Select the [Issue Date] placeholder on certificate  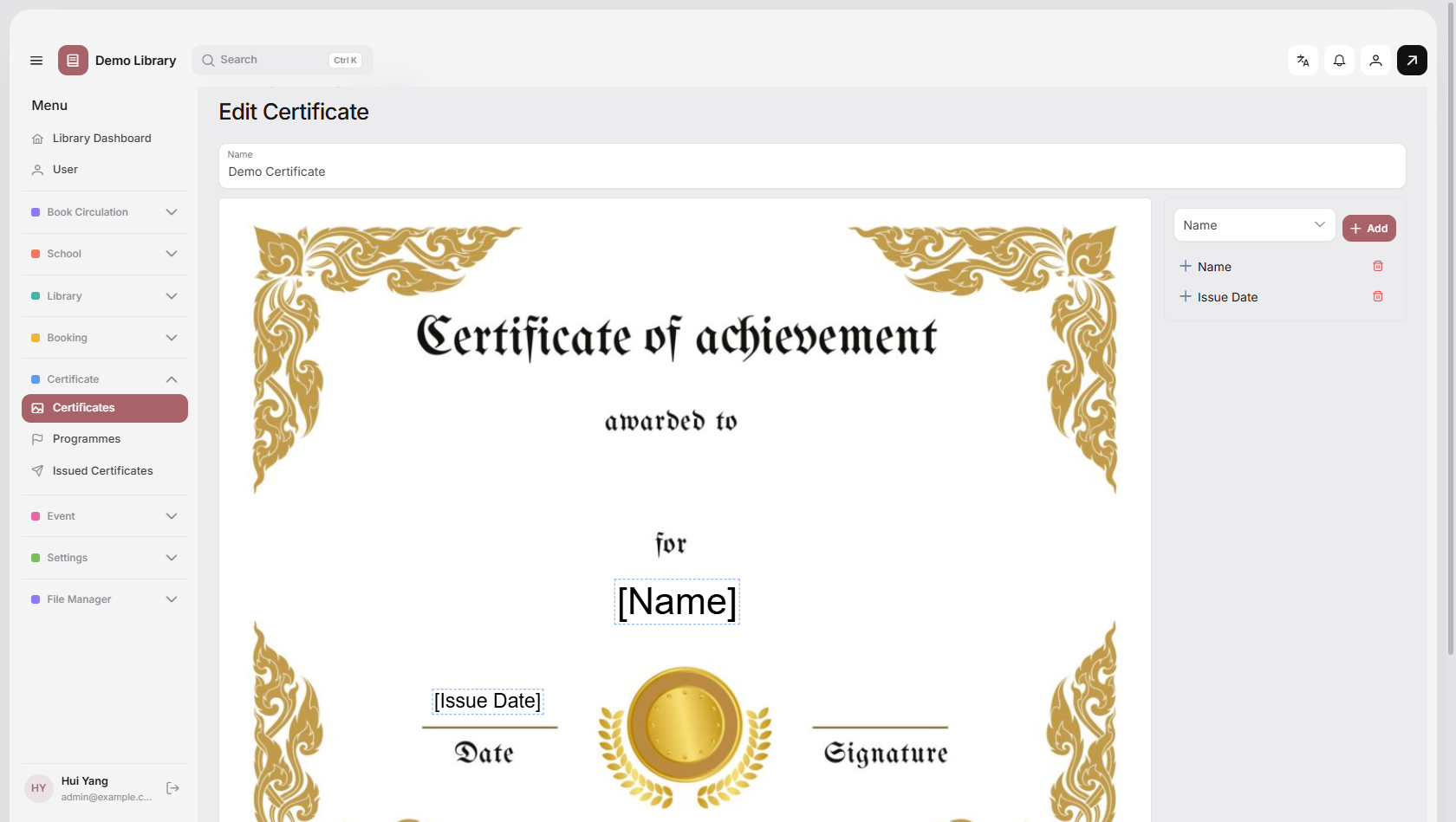488,701
